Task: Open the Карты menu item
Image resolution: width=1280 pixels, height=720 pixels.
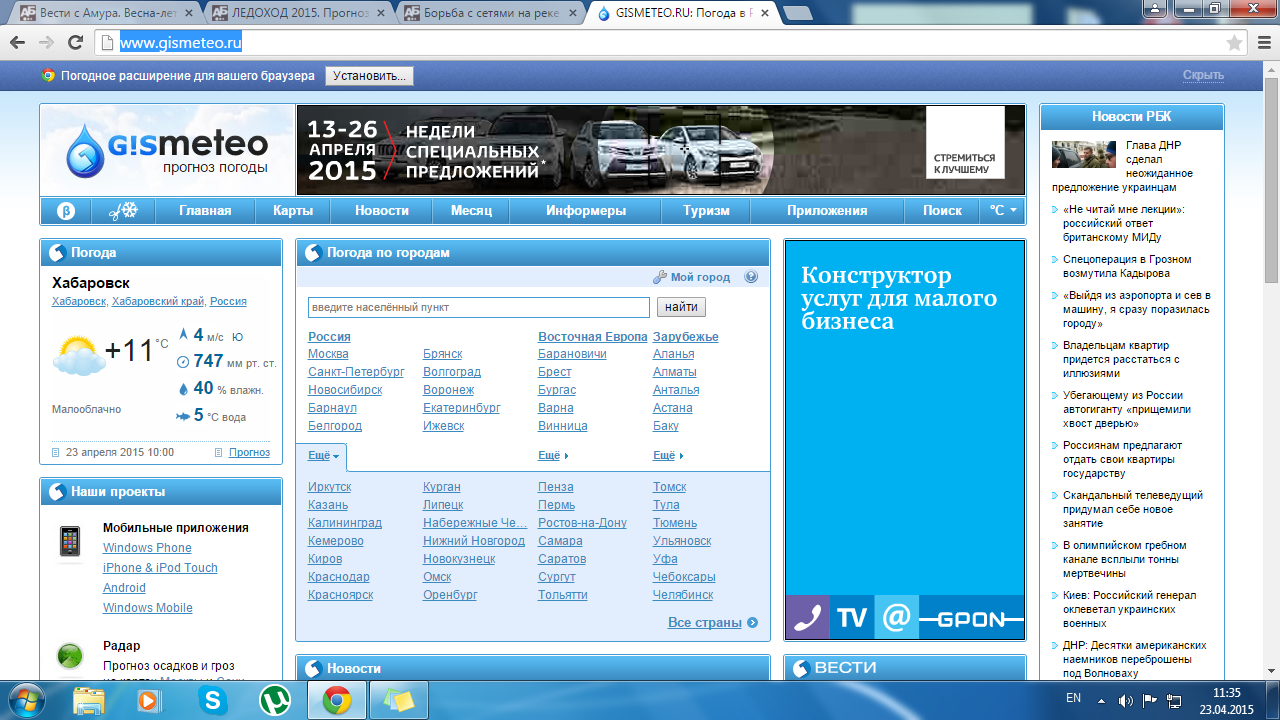Action: tap(293, 211)
